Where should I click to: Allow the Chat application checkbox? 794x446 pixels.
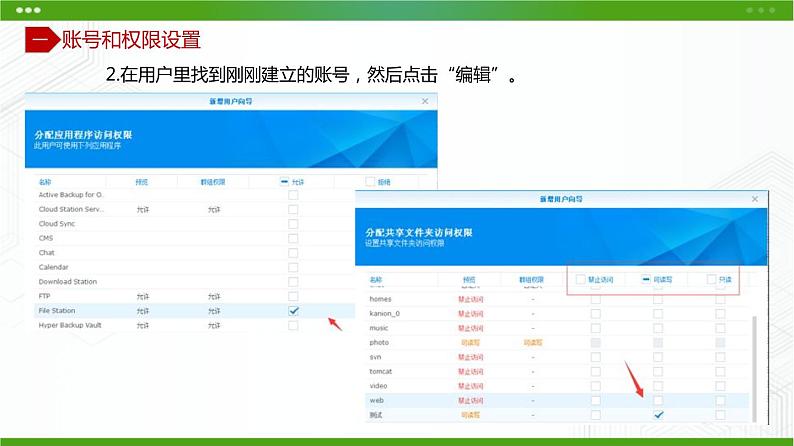(x=293, y=253)
